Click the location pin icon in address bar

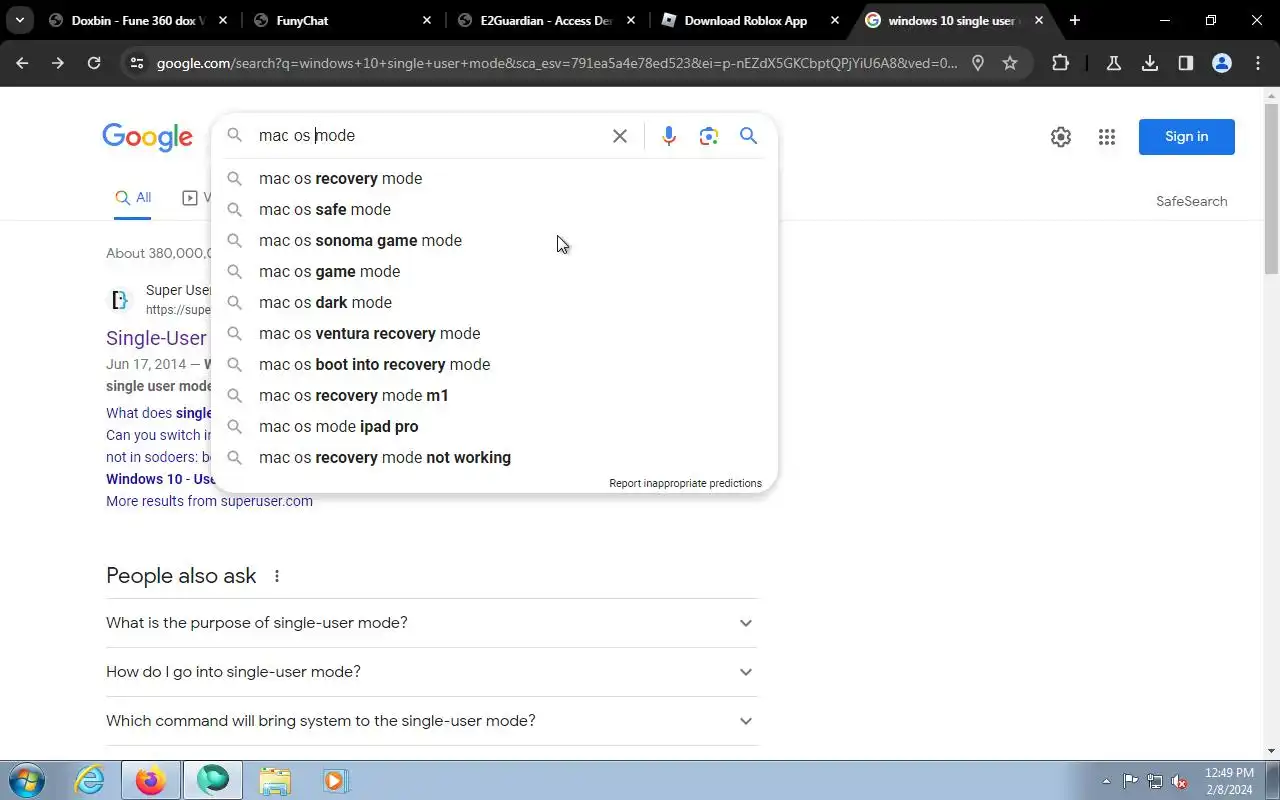[x=978, y=63]
